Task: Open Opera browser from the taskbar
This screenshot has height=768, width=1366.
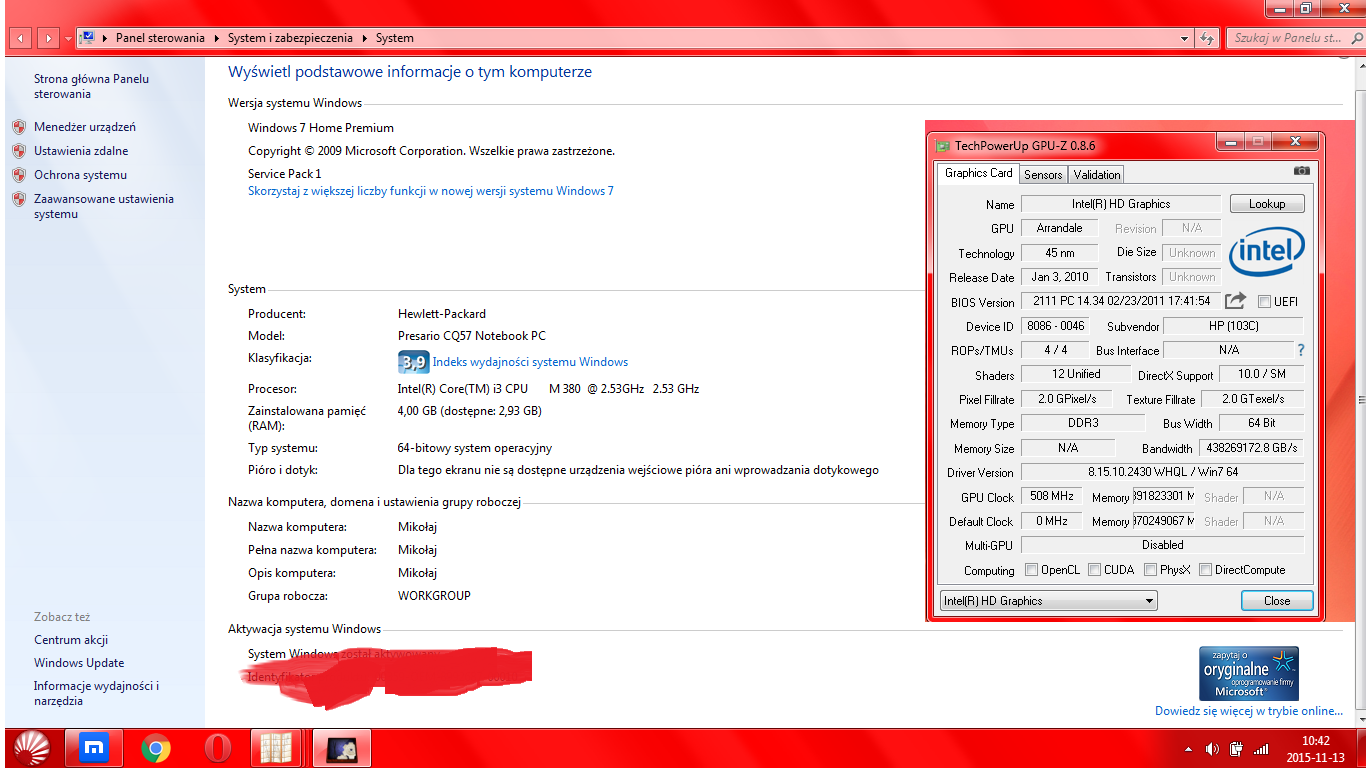Action: [217, 747]
